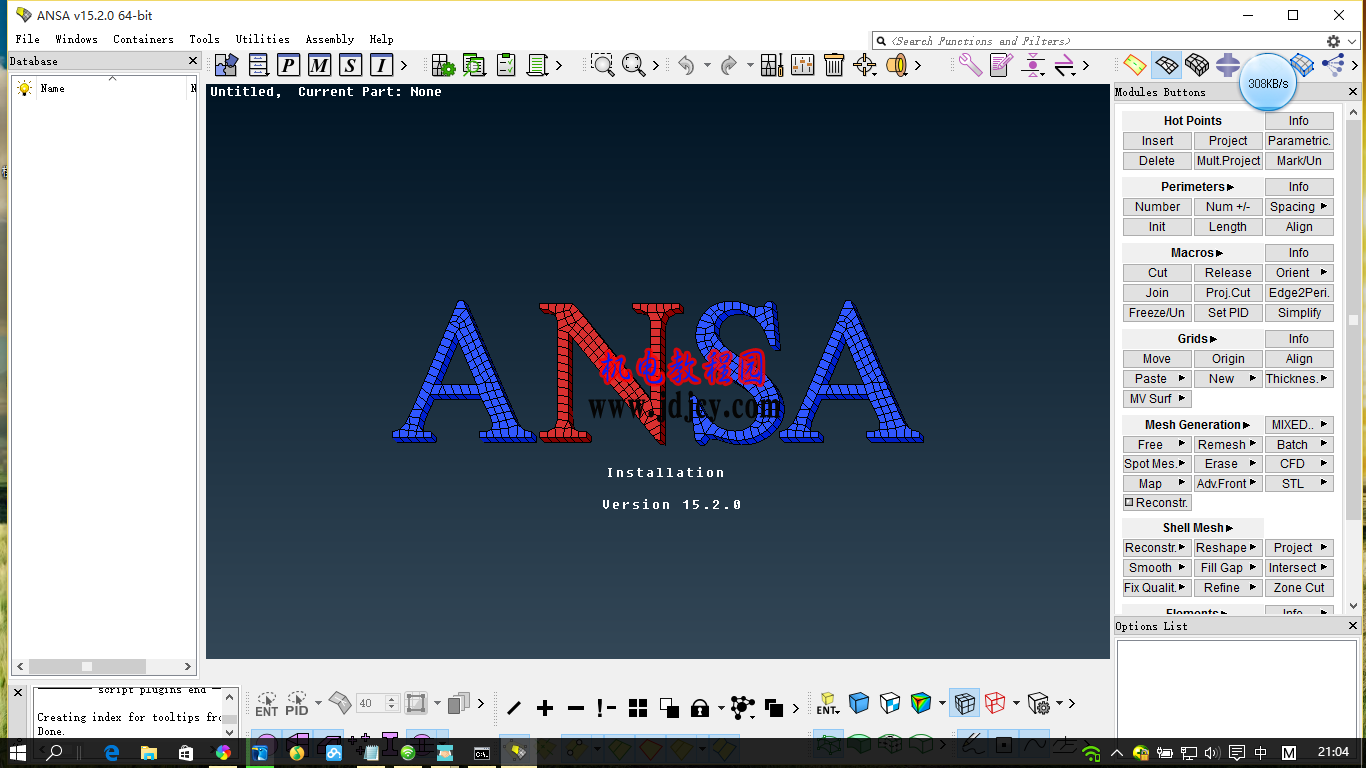Open the sliders settings icon
Screen dimensions: 1366x768
[x=803, y=66]
